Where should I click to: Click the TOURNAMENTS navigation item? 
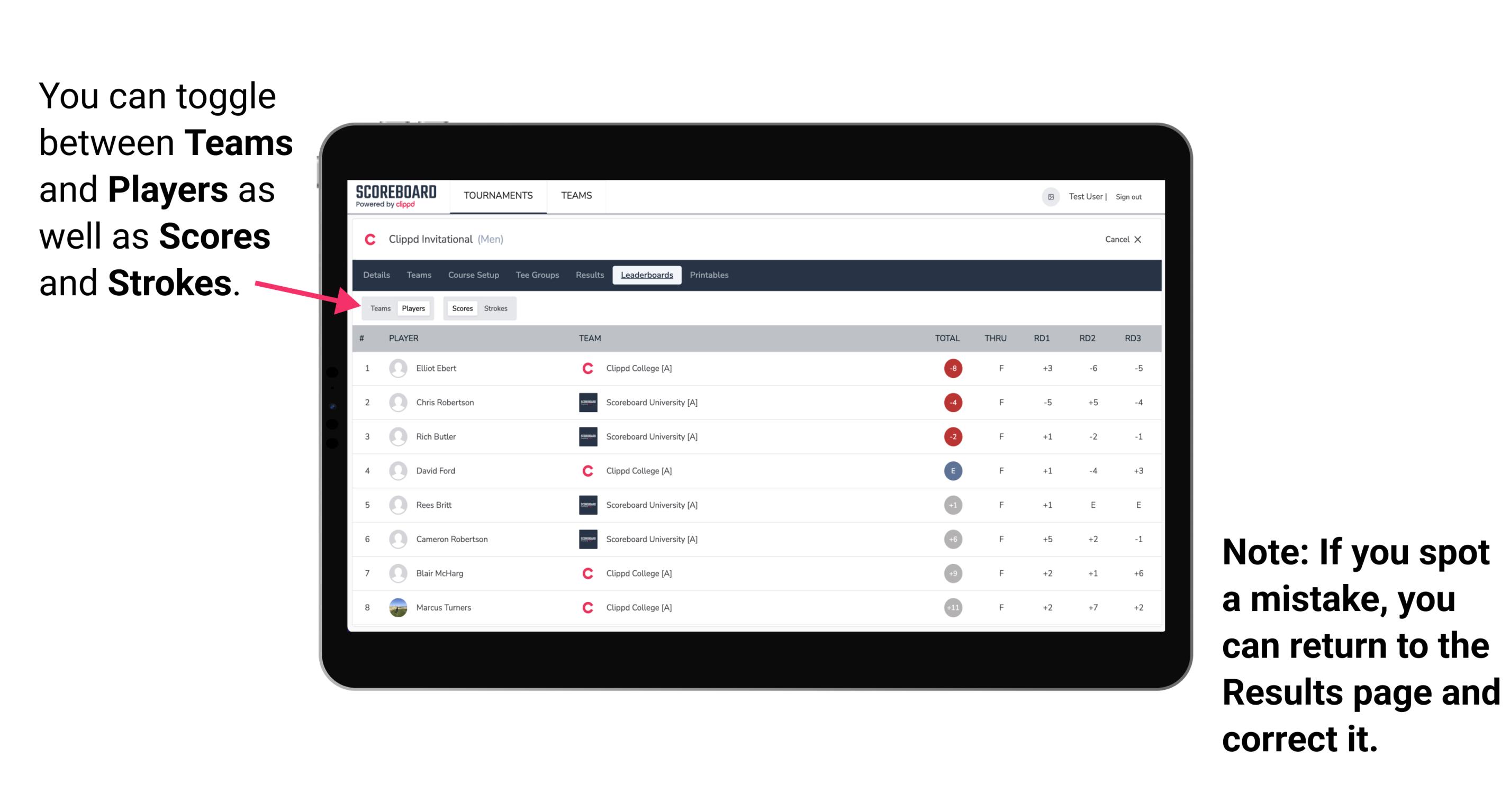coord(497,197)
